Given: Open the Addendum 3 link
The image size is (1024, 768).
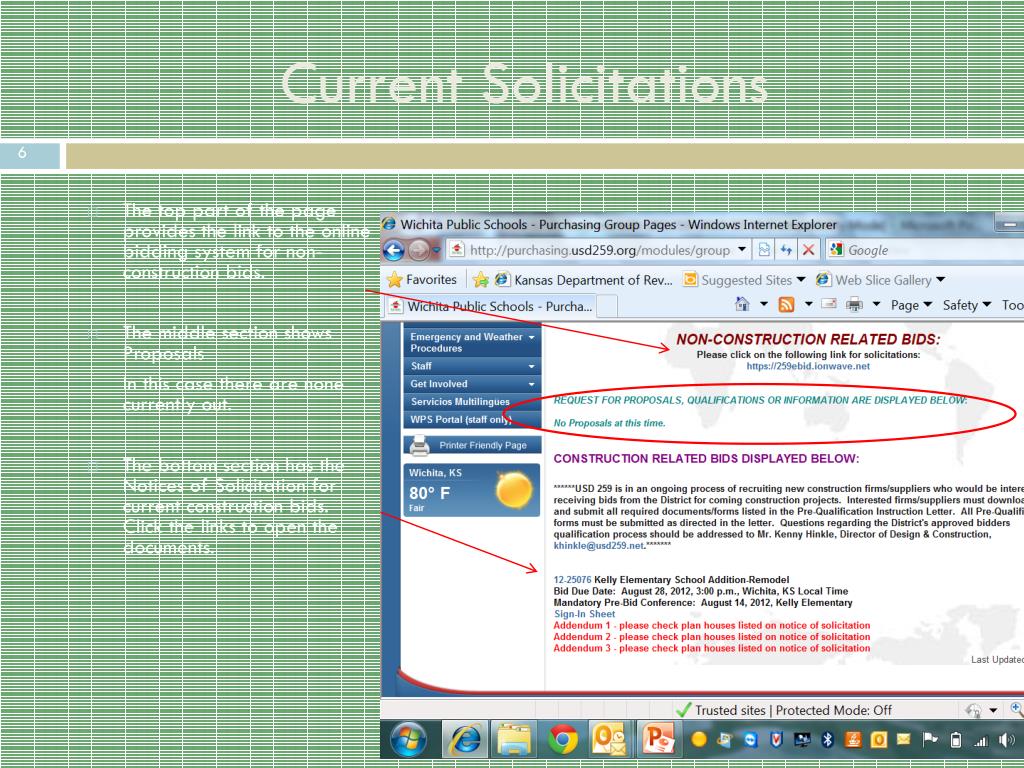Looking at the screenshot, I should click(711, 648).
